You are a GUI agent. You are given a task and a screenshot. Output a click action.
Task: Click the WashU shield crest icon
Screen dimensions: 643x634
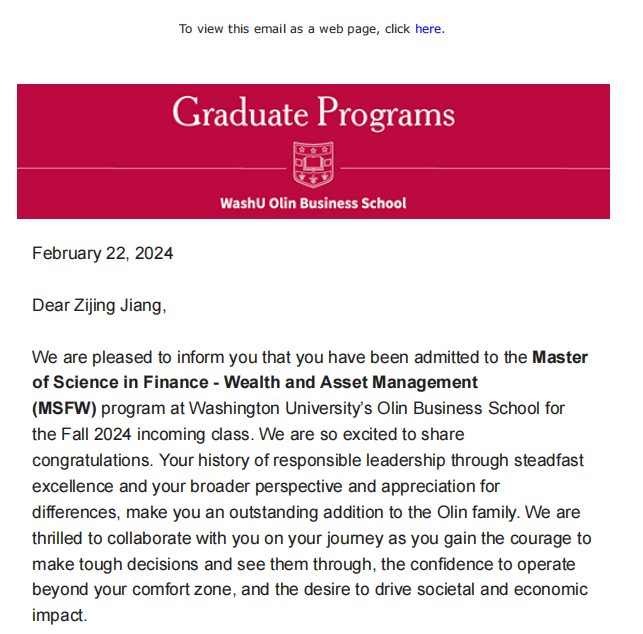click(x=312, y=163)
